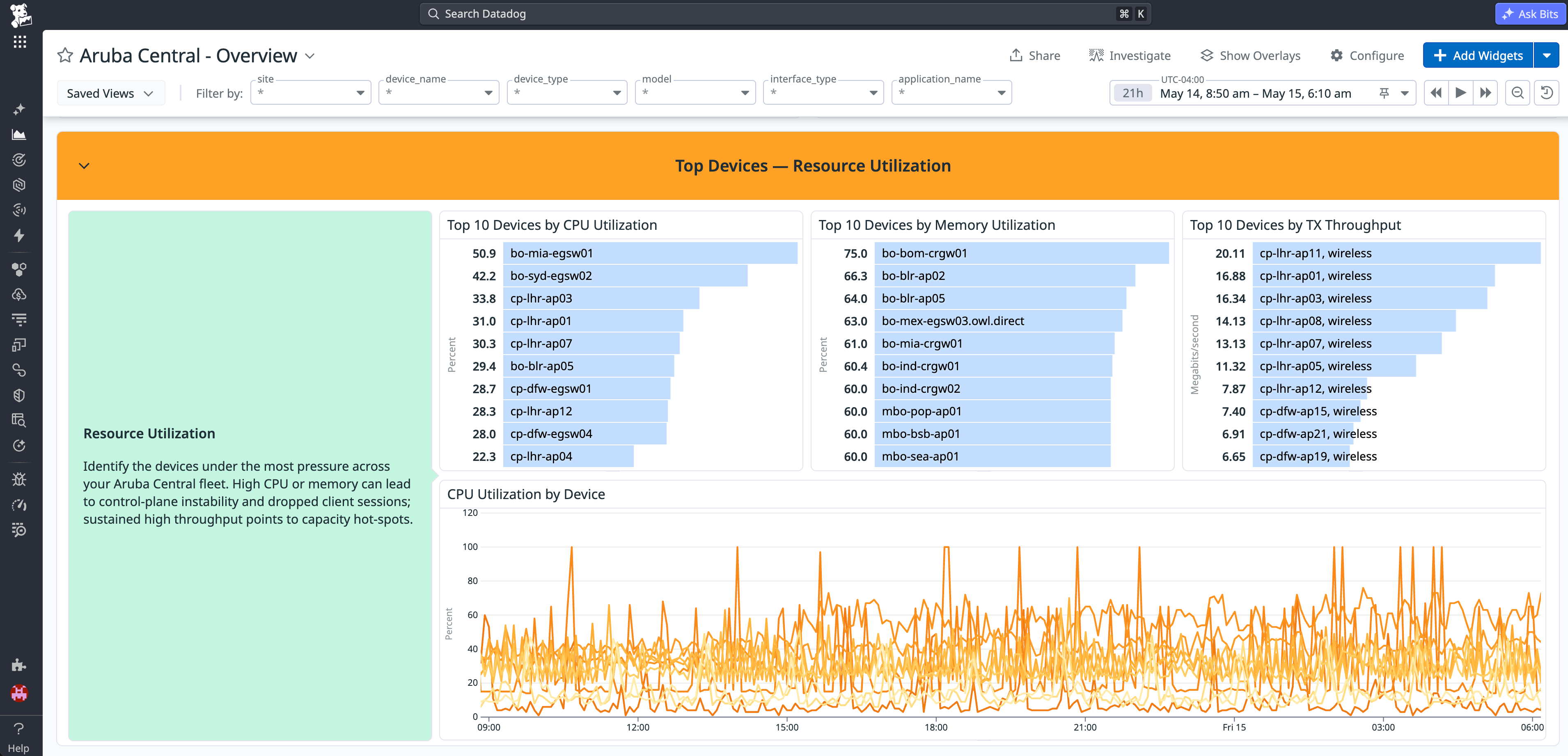1568x756 pixels.
Task: Click the Top 10 Devices by TX Throughput title
Action: click(1295, 225)
